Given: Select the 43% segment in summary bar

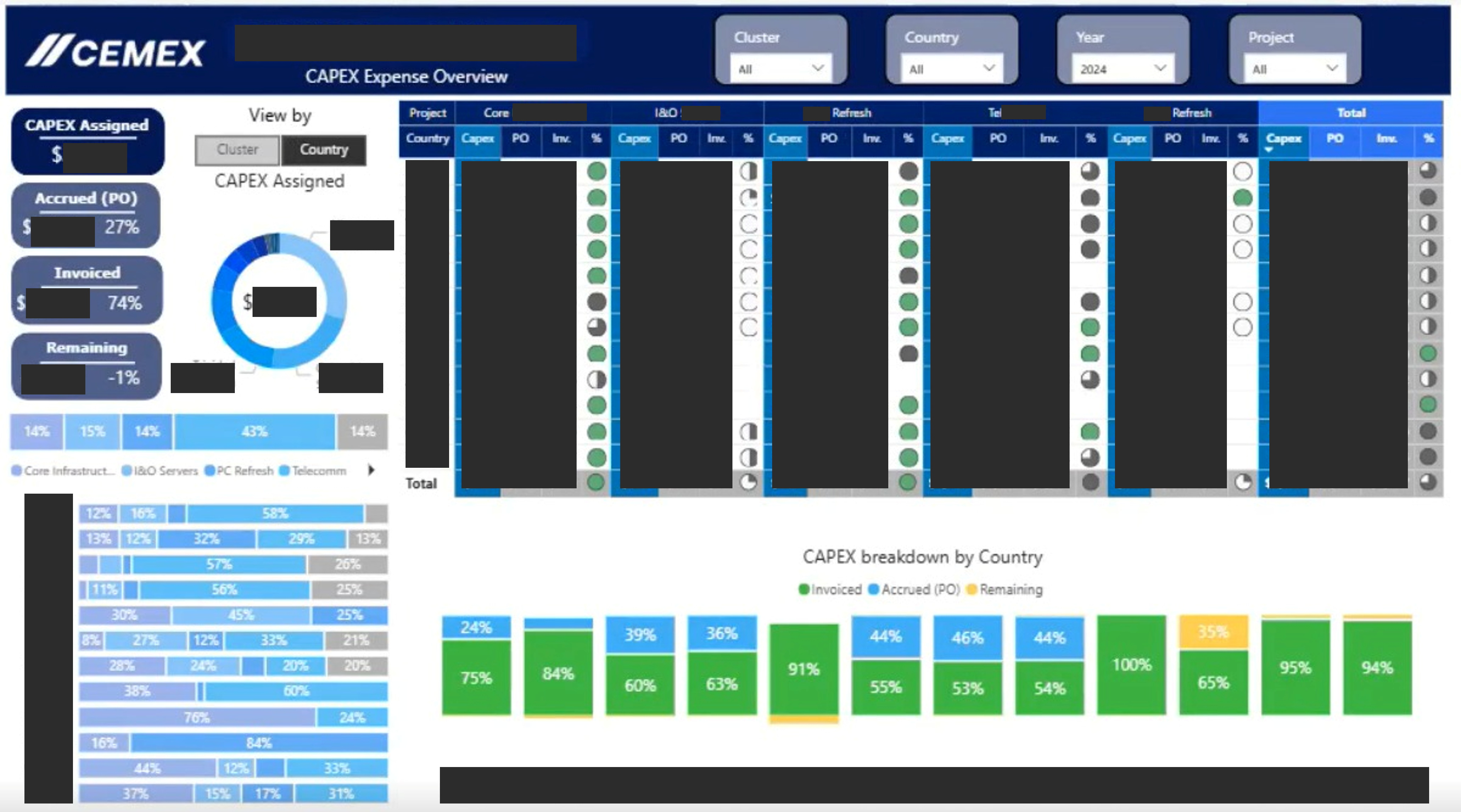Looking at the screenshot, I should click(255, 432).
